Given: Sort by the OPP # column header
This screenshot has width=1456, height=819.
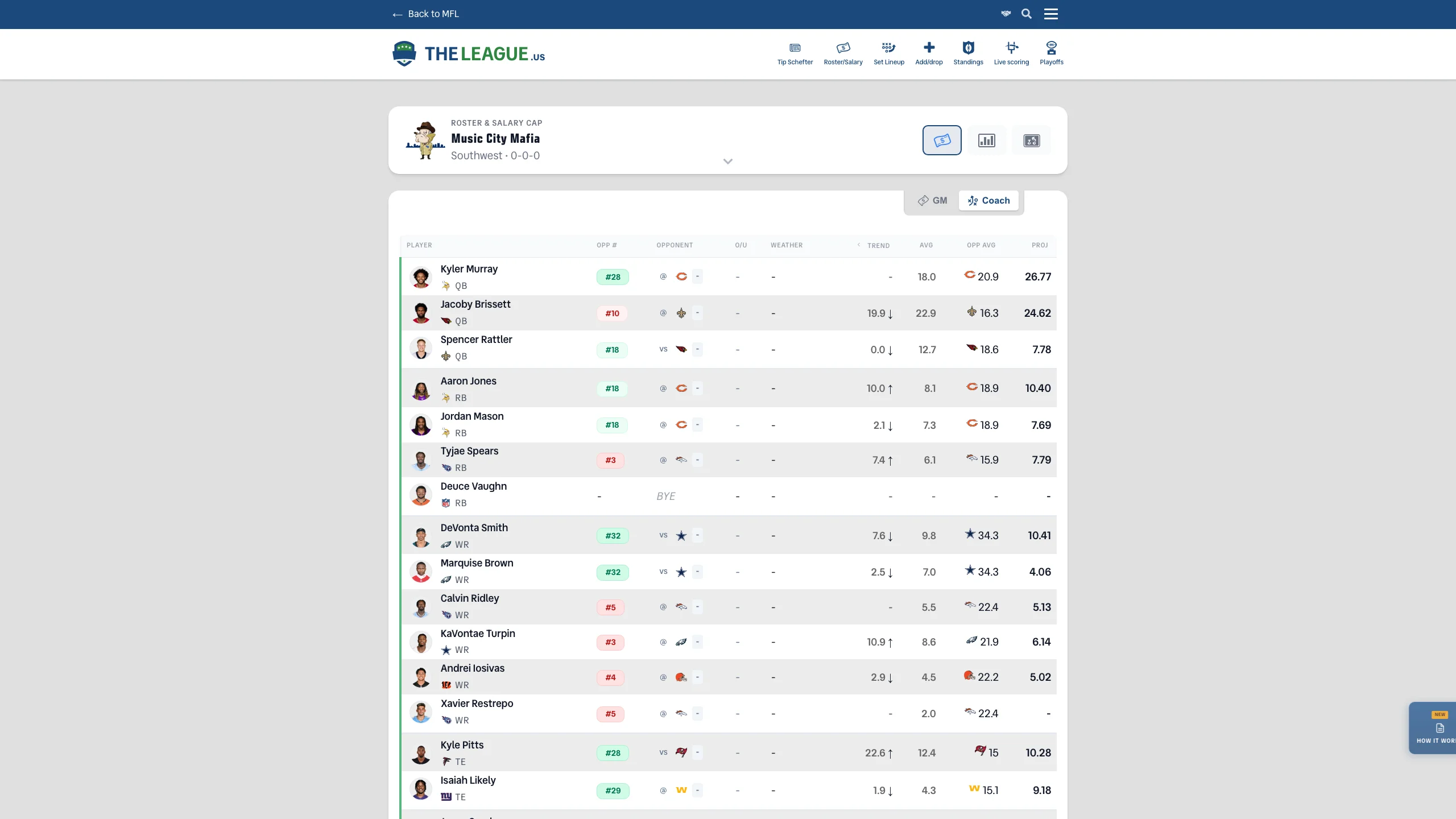Looking at the screenshot, I should tap(606, 245).
